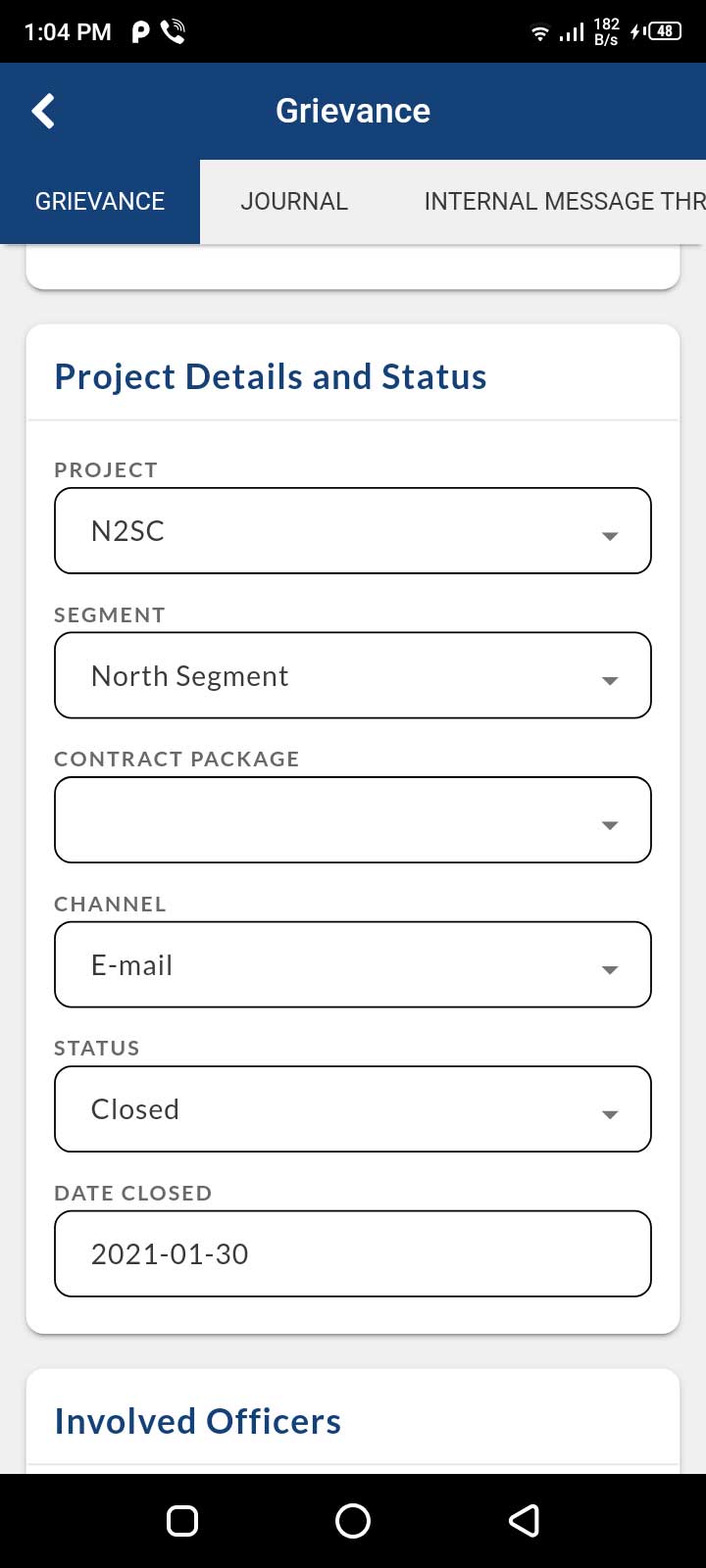Open the Project dropdown showing N2SC
This screenshot has width=706, height=1568.
coord(353,530)
